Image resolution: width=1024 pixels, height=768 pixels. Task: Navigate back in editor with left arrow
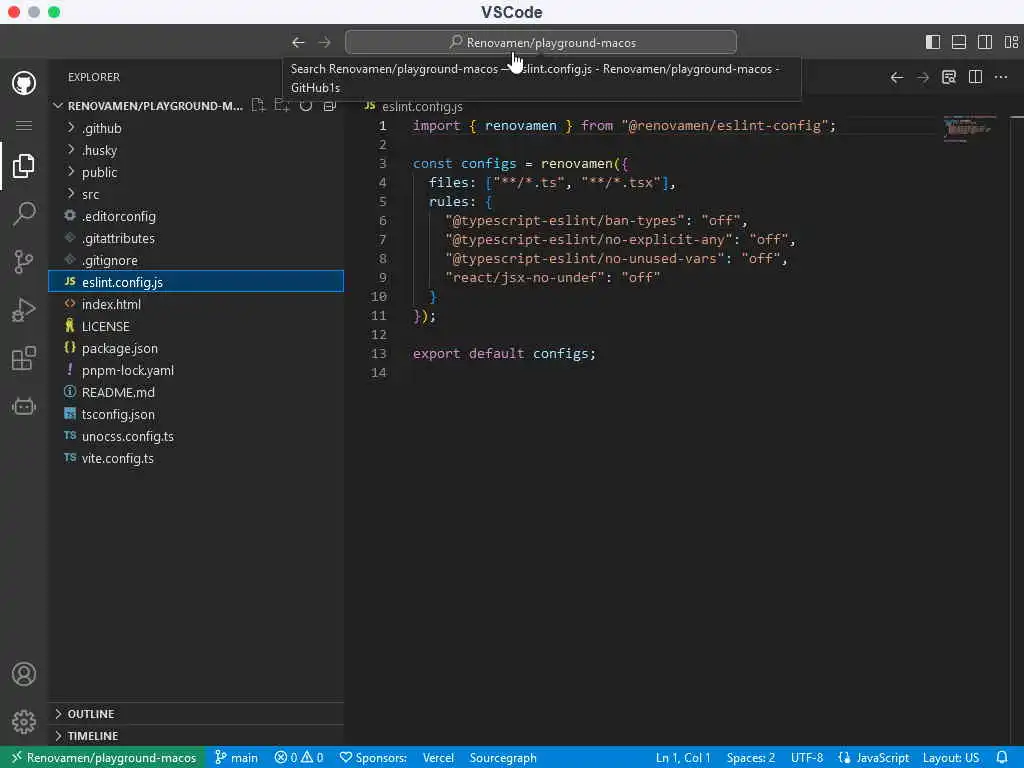(x=897, y=78)
